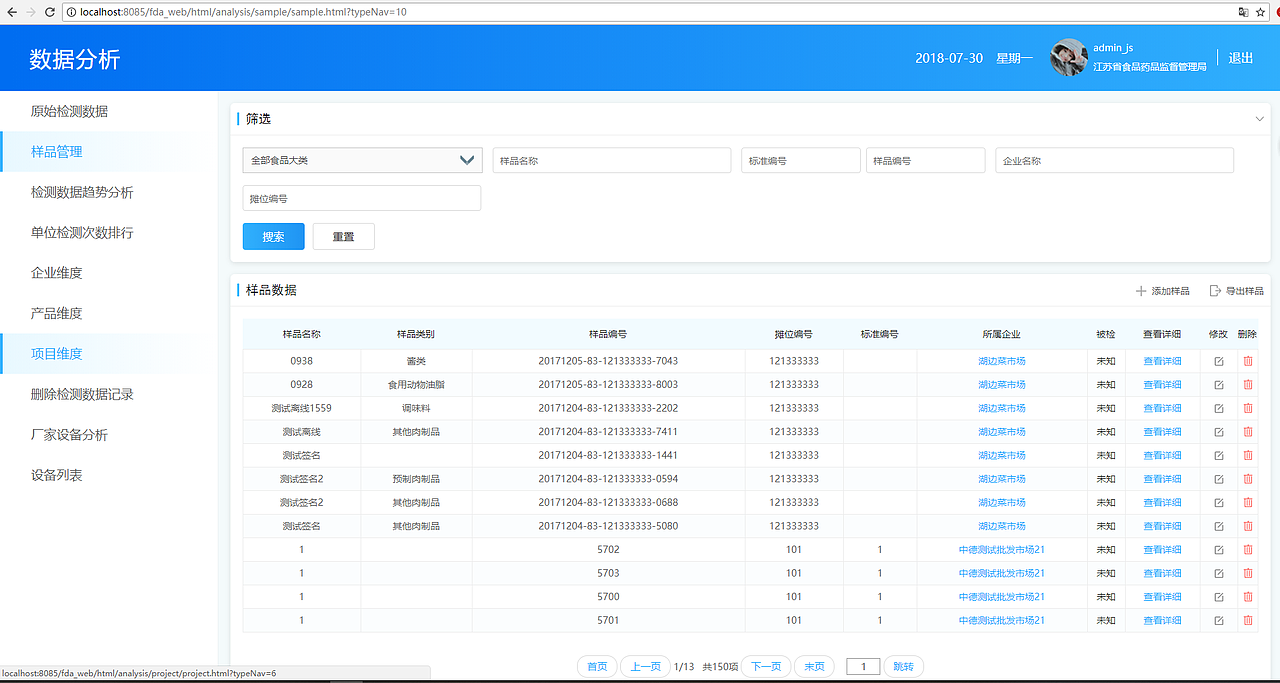Image resolution: width=1280 pixels, height=683 pixels.
Task: Go to 下一页 next page
Action: pyautogui.click(x=766, y=667)
